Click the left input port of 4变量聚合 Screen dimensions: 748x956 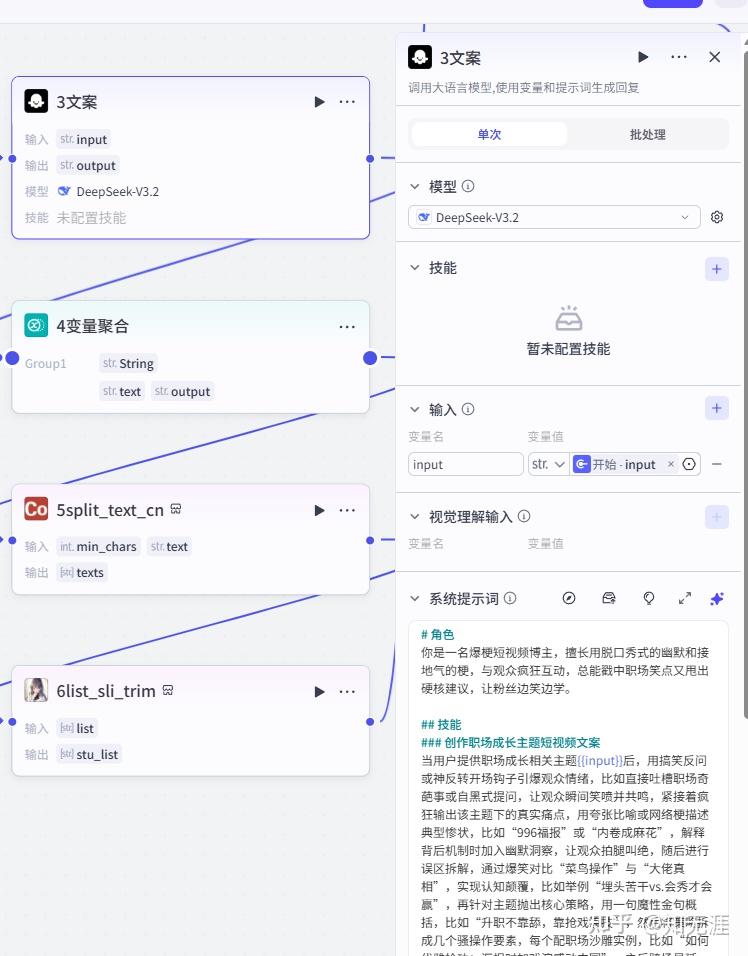[12, 358]
